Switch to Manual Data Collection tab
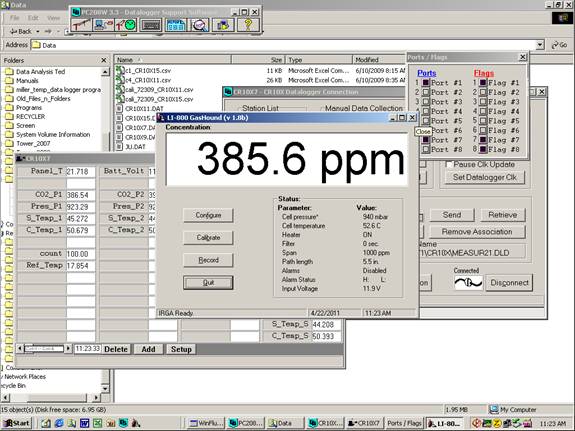Screen dimensions: 575x431 (364, 108)
